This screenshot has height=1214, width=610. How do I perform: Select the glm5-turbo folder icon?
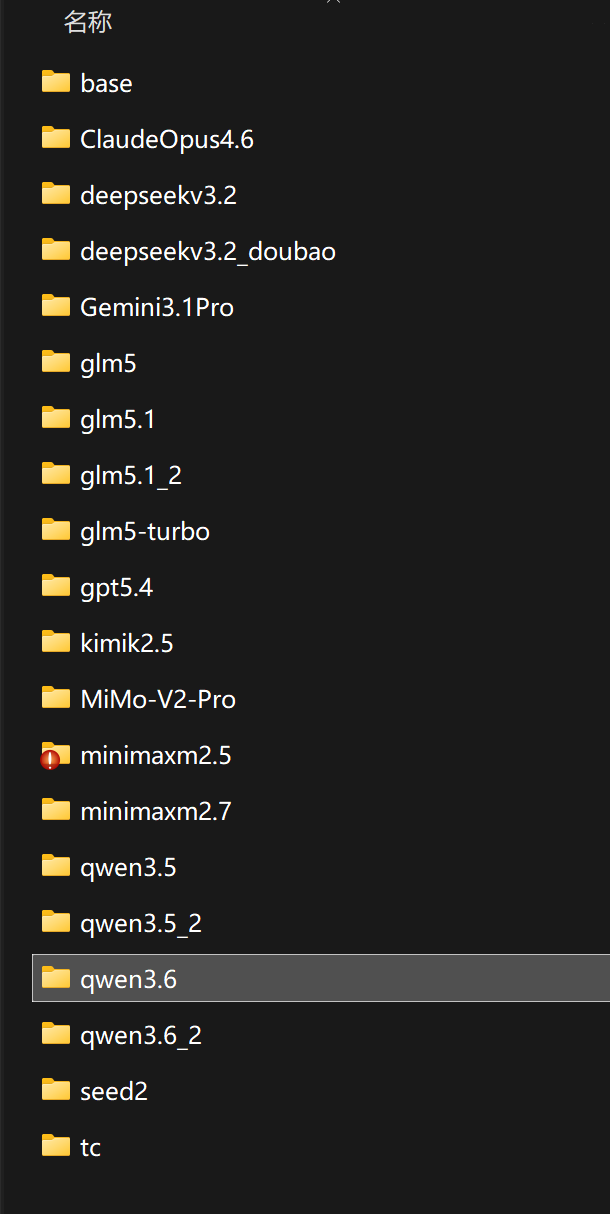(x=56, y=530)
